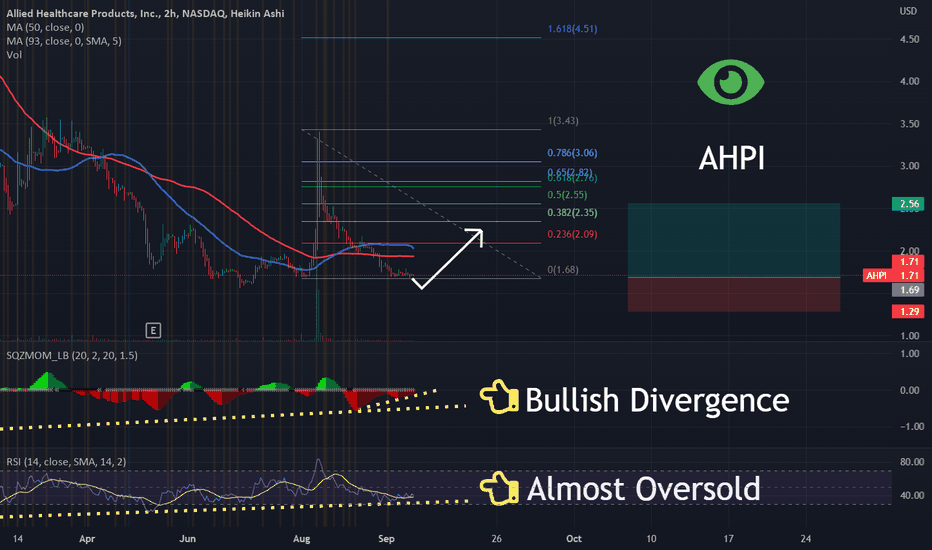The height and width of the screenshot is (550, 932).
Task: Click the Fibonacci label '0.786(3.06)'
Action: pyautogui.click(x=572, y=153)
